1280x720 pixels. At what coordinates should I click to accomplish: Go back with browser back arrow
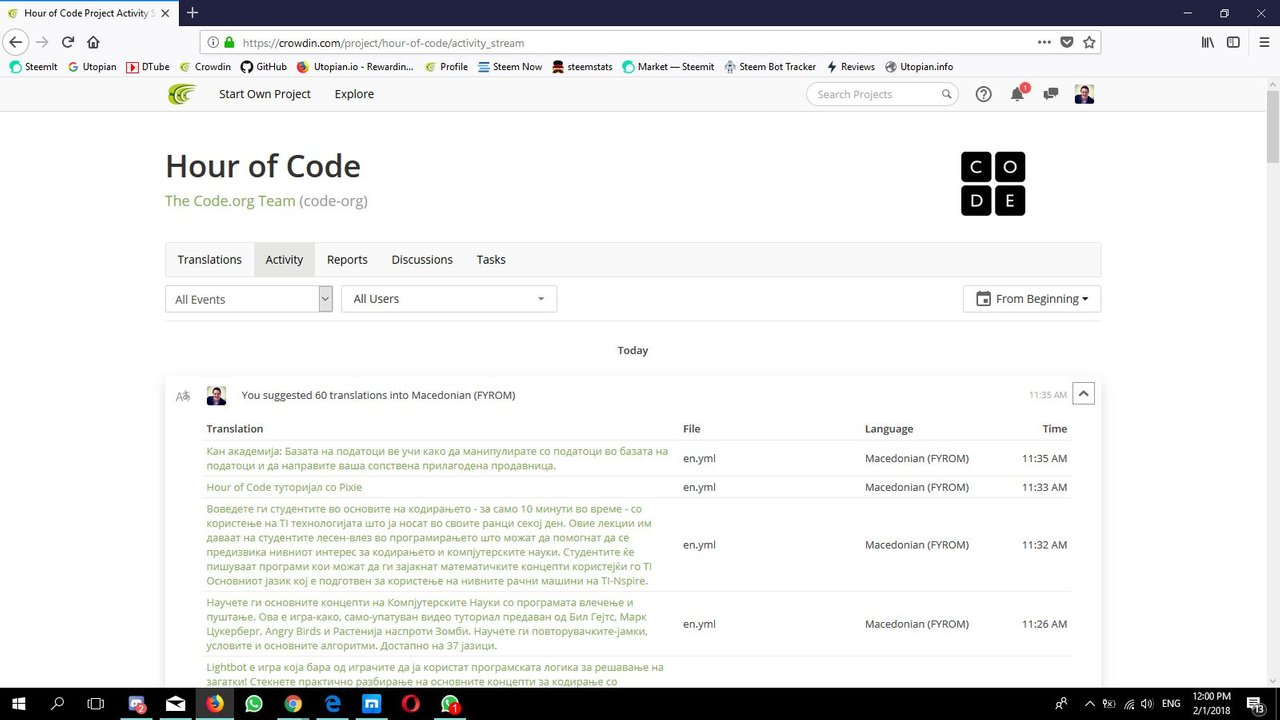pyautogui.click(x=16, y=42)
